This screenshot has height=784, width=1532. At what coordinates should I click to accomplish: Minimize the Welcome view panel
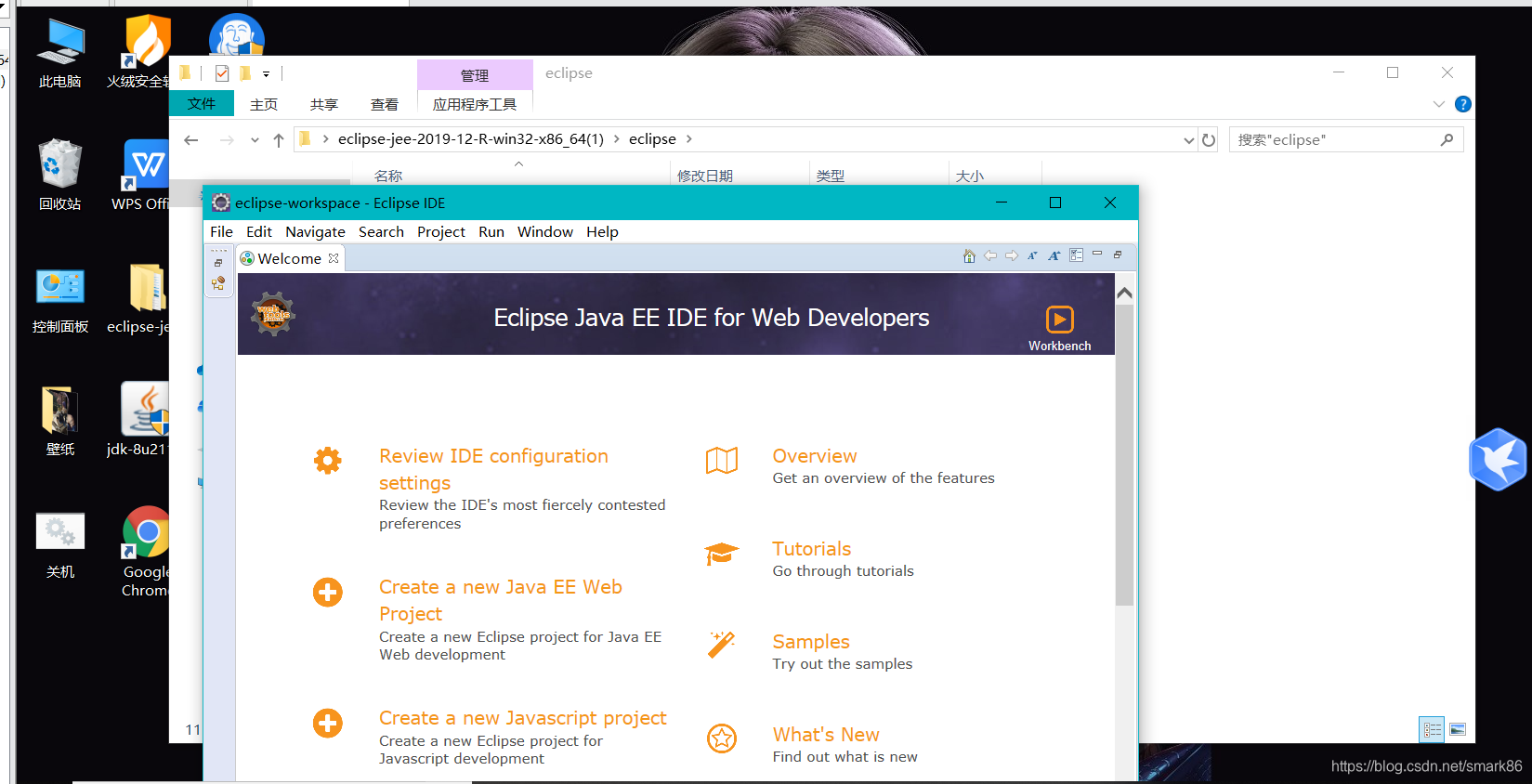click(x=1097, y=254)
